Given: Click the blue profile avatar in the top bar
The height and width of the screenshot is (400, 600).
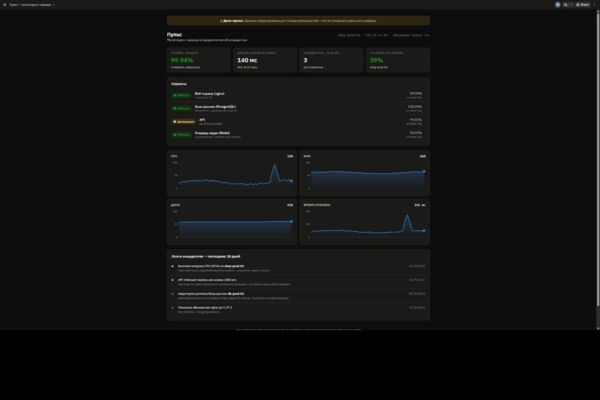Looking at the screenshot, I should (x=558, y=5).
